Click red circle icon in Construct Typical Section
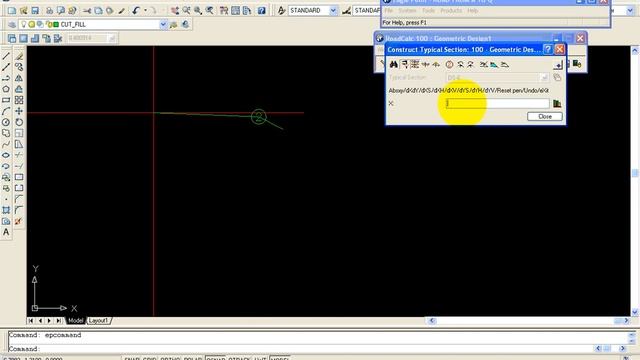The image size is (640, 360). point(449,64)
